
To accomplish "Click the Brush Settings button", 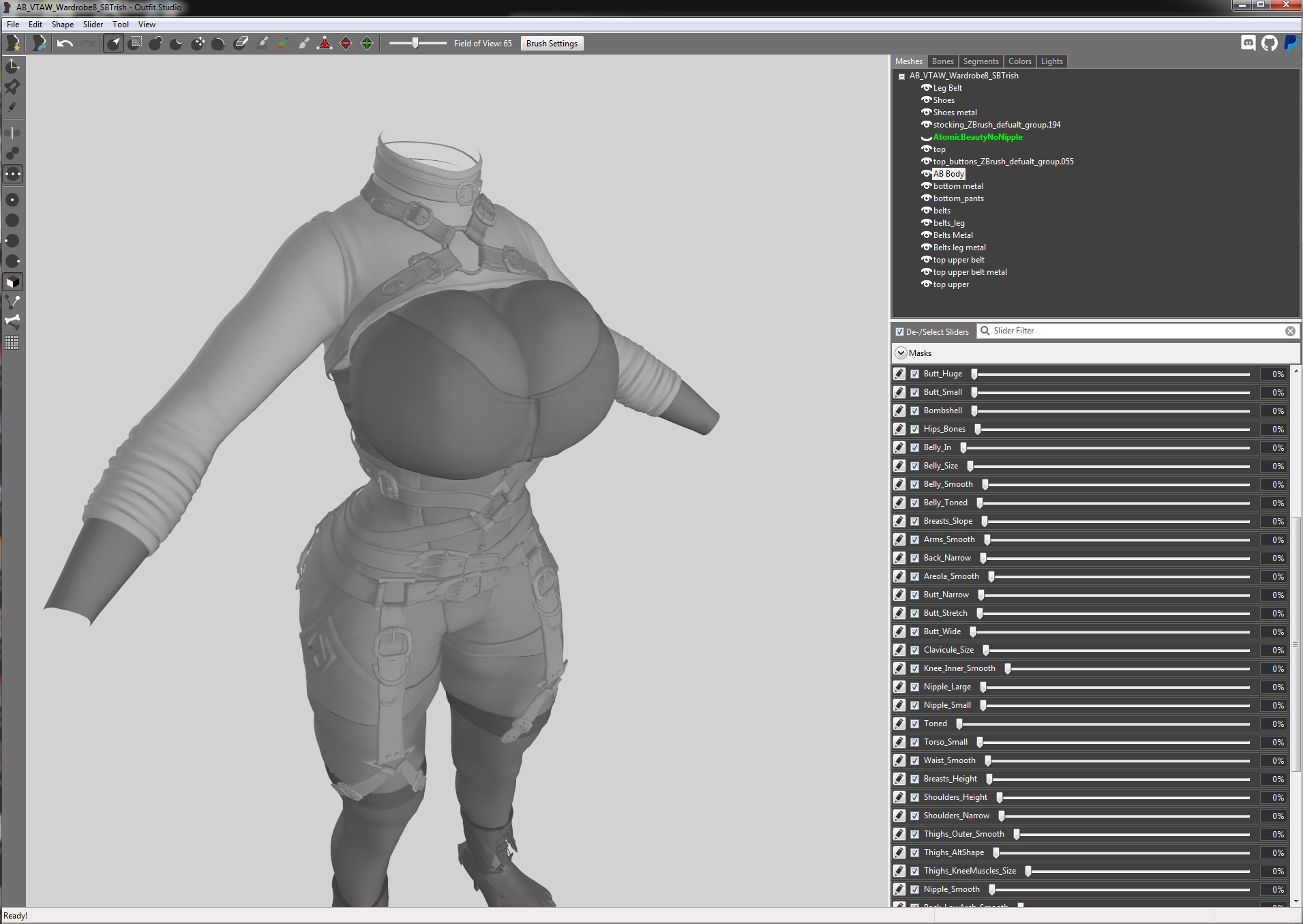I will 552,44.
